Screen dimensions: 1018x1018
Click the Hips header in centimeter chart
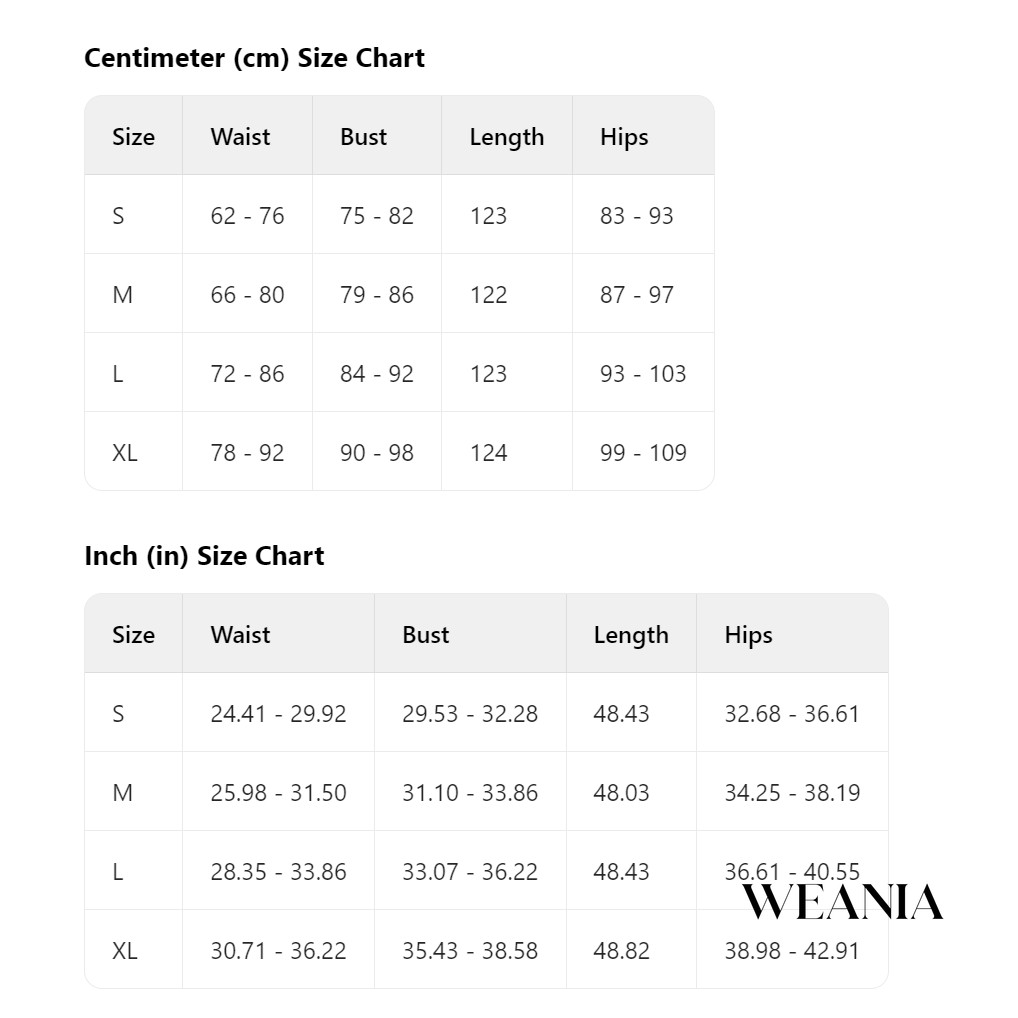[624, 137]
